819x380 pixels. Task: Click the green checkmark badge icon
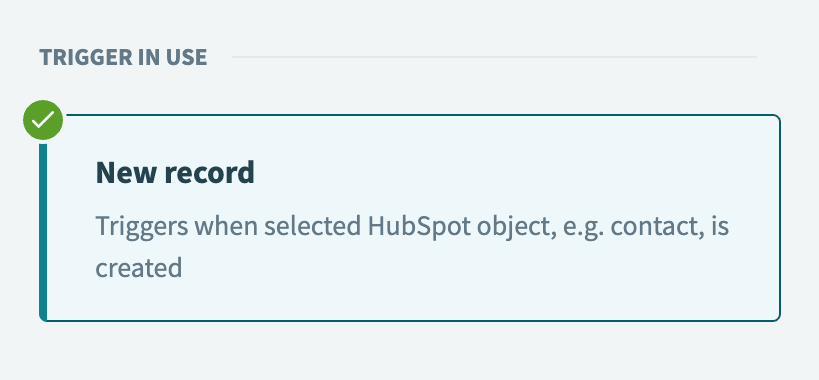[43, 120]
